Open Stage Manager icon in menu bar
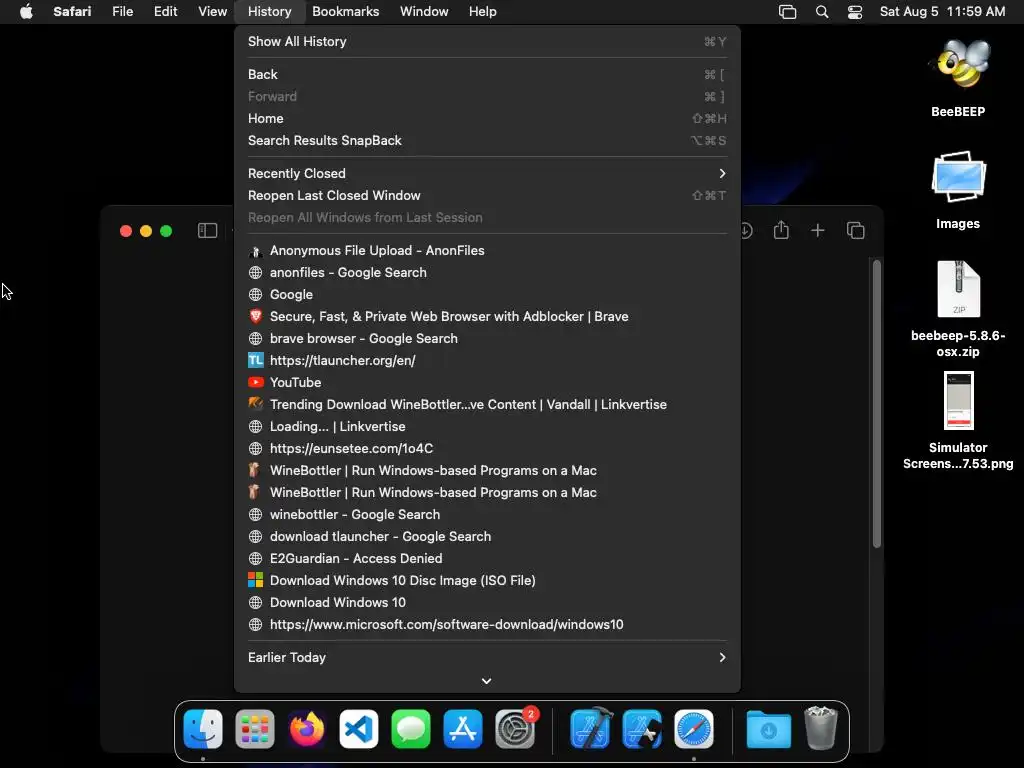This screenshot has height=768, width=1024. [788, 12]
